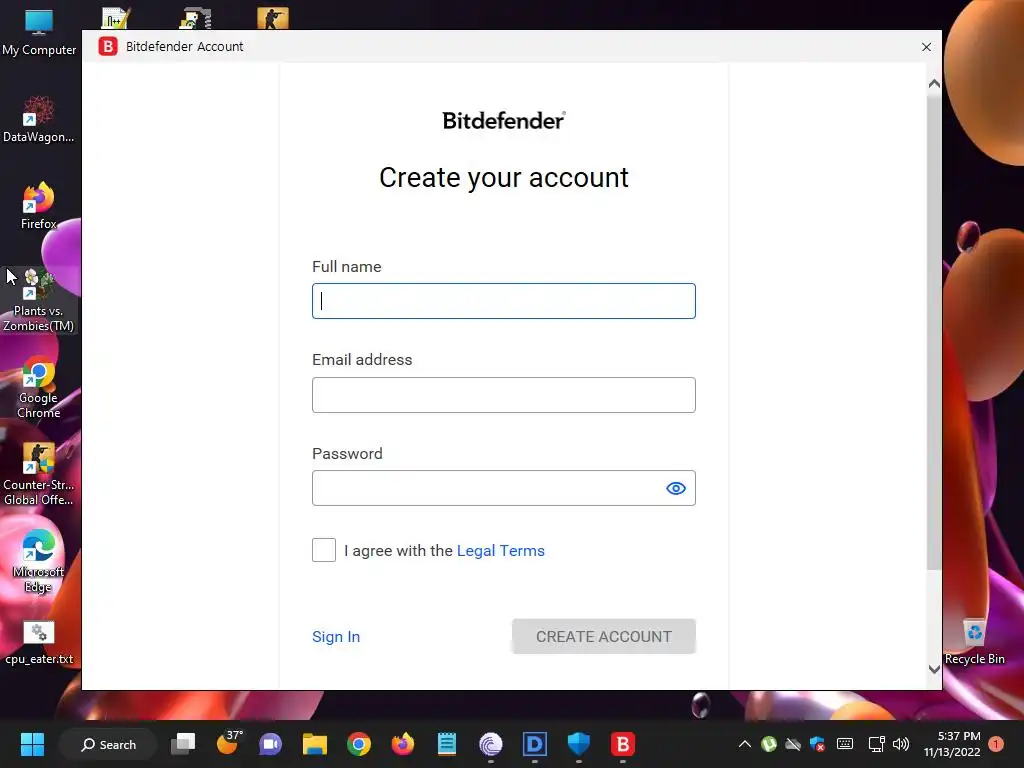Image resolution: width=1024 pixels, height=768 pixels.
Task: Open the notification badge showing 1
Action: (996, 744)
